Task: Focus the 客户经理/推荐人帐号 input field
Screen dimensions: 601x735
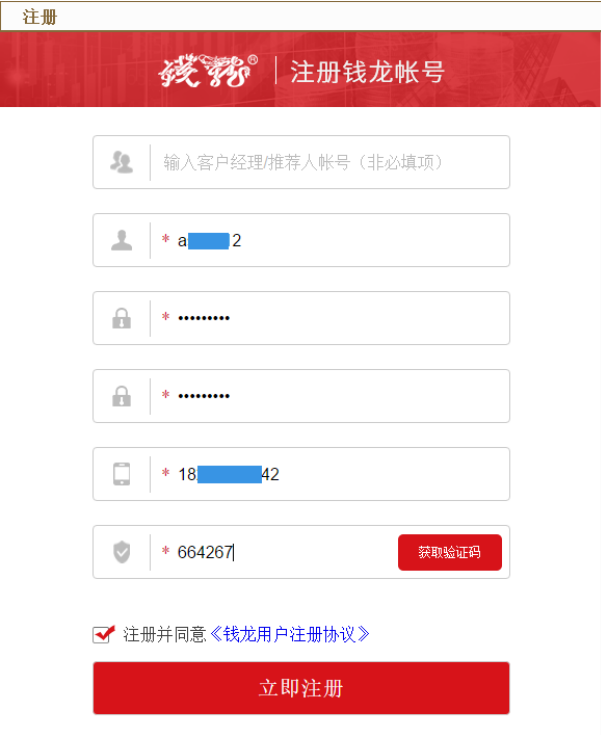Action: 301,162
